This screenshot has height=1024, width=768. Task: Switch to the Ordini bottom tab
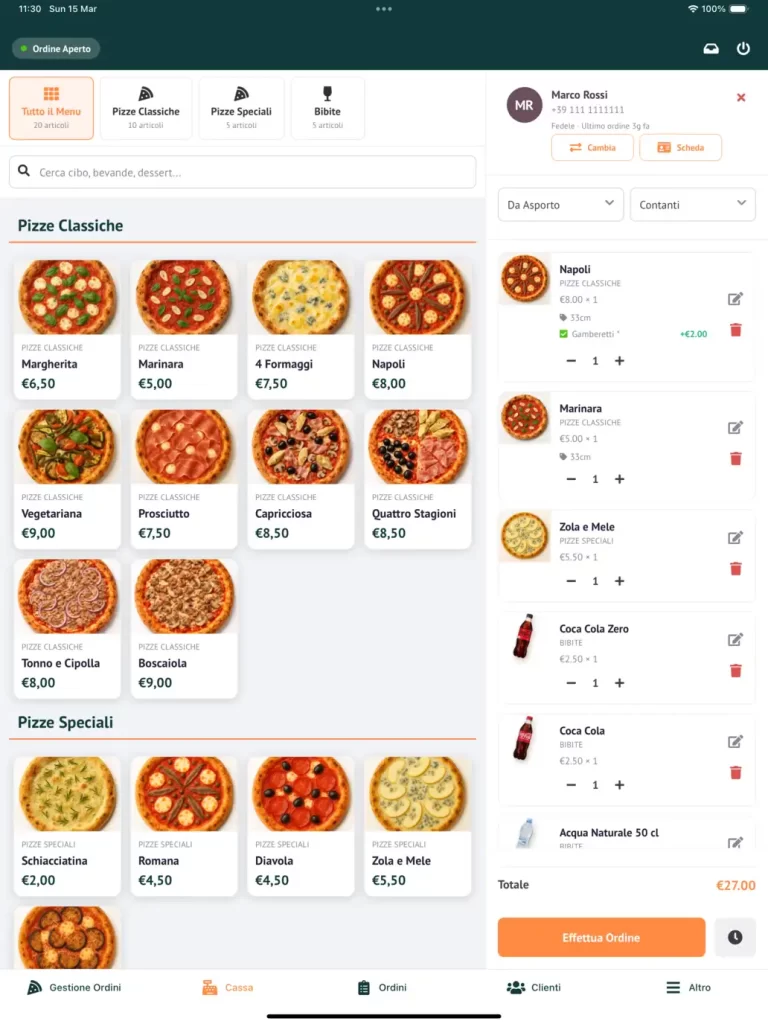[x=382, y=987]
